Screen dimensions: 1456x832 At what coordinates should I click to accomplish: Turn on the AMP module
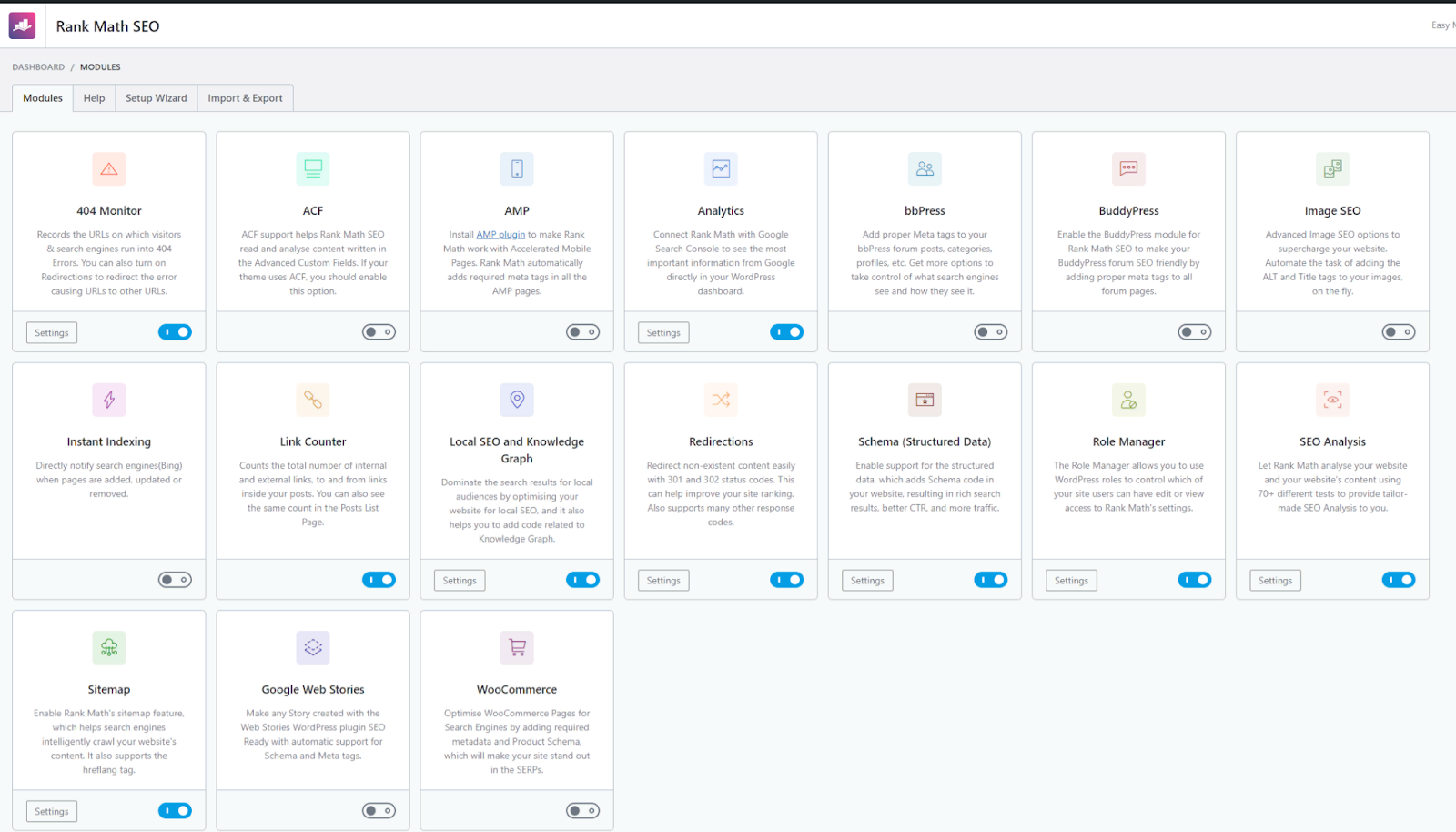click(582, 332)
